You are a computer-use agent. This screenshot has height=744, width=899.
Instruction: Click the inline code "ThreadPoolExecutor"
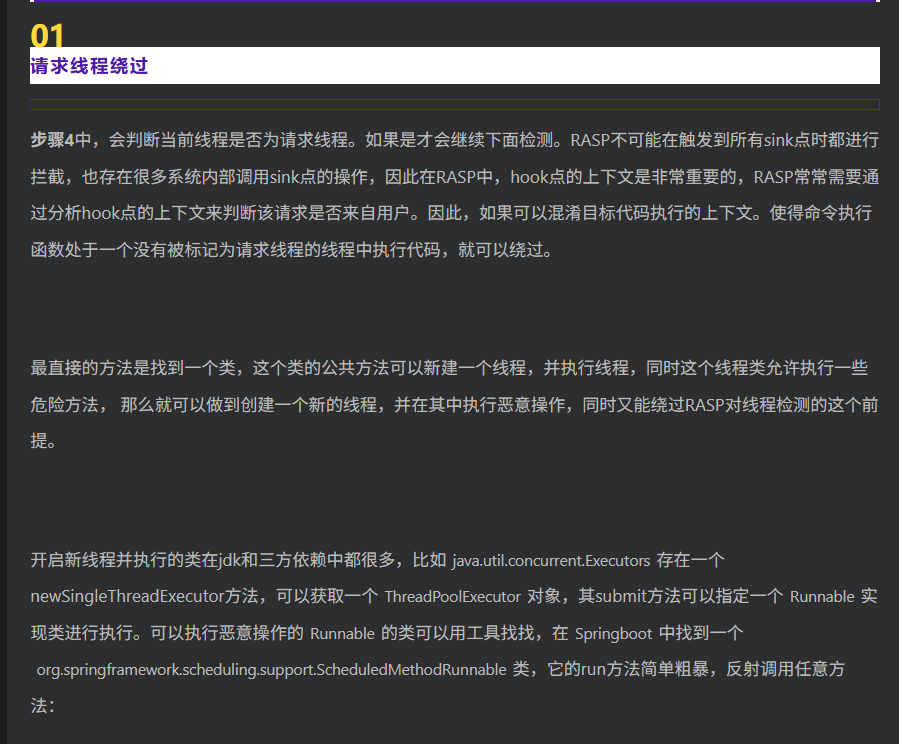[x=452, y=597]
